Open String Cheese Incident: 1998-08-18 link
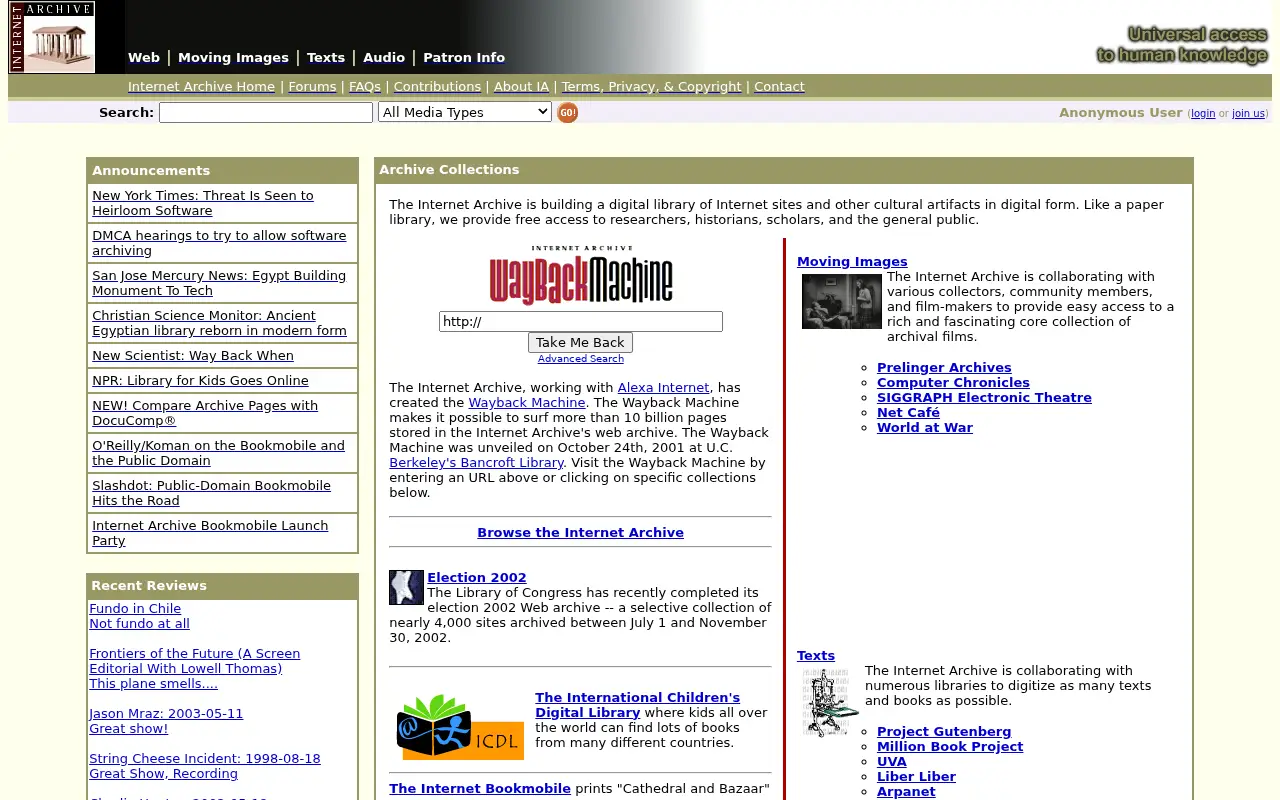The height and width of the screenshot is (800, 1280). [205, 759]
